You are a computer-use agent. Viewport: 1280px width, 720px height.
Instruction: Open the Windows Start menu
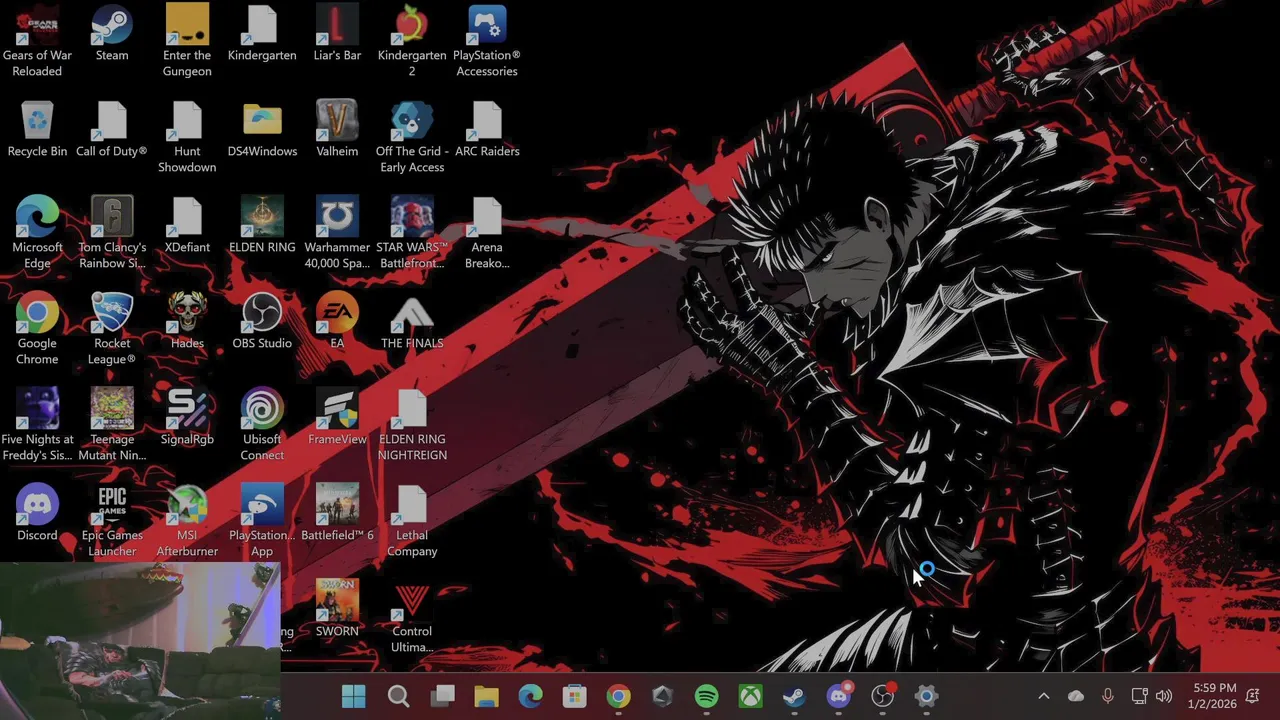[354, 696]
